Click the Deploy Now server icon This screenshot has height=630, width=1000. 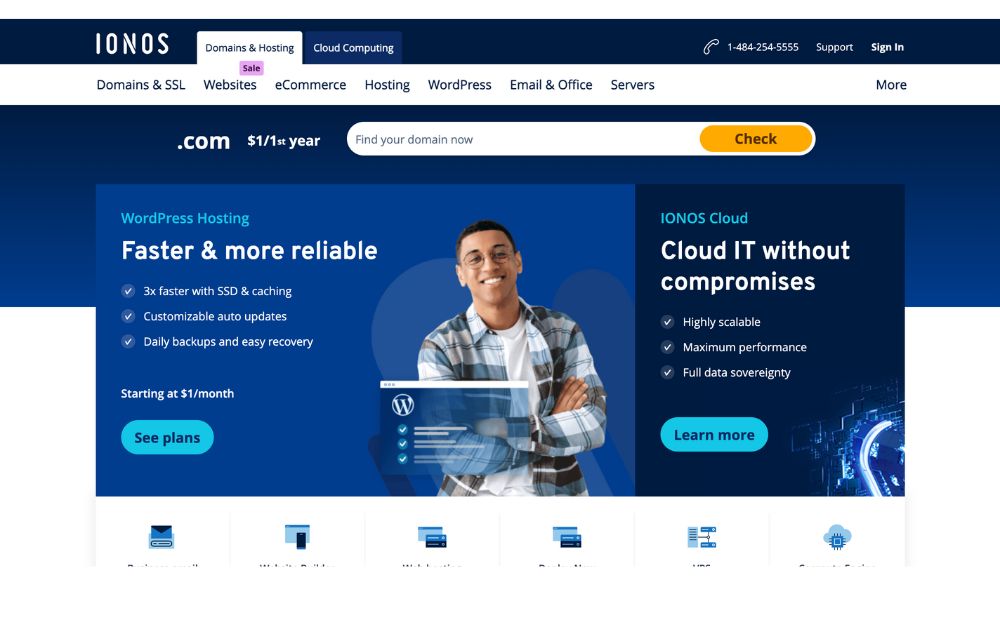pyautogui.click(x=567, y=537)
